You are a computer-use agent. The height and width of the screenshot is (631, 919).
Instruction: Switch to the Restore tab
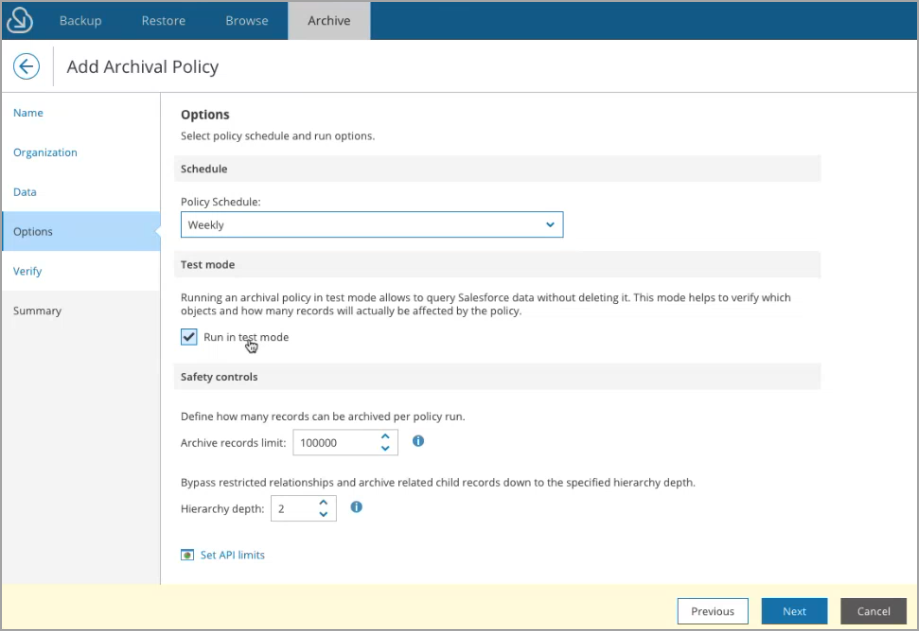(x=164, y=21)
